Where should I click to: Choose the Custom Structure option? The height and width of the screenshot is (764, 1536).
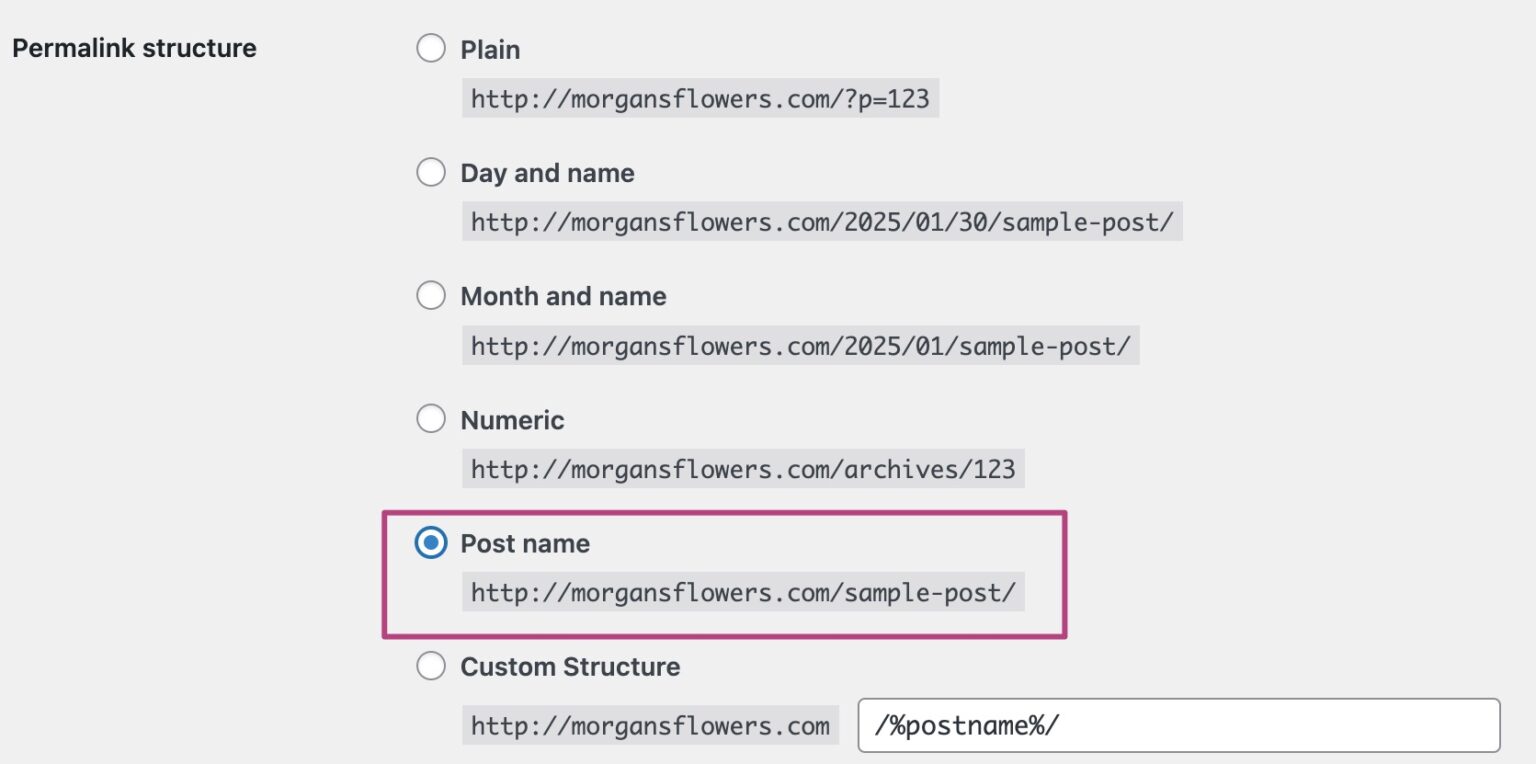431,665
